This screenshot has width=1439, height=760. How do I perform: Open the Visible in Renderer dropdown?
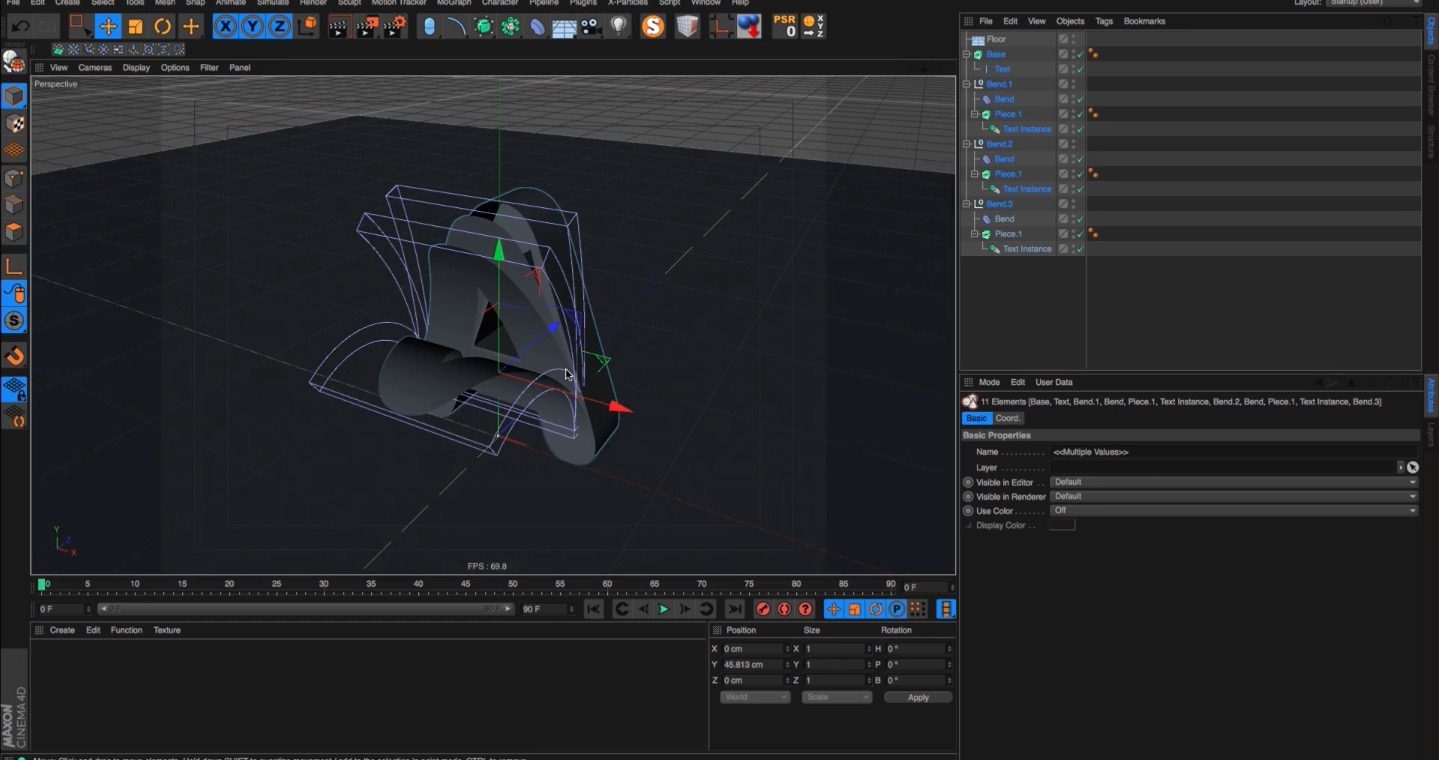(x=1234, y=496)
